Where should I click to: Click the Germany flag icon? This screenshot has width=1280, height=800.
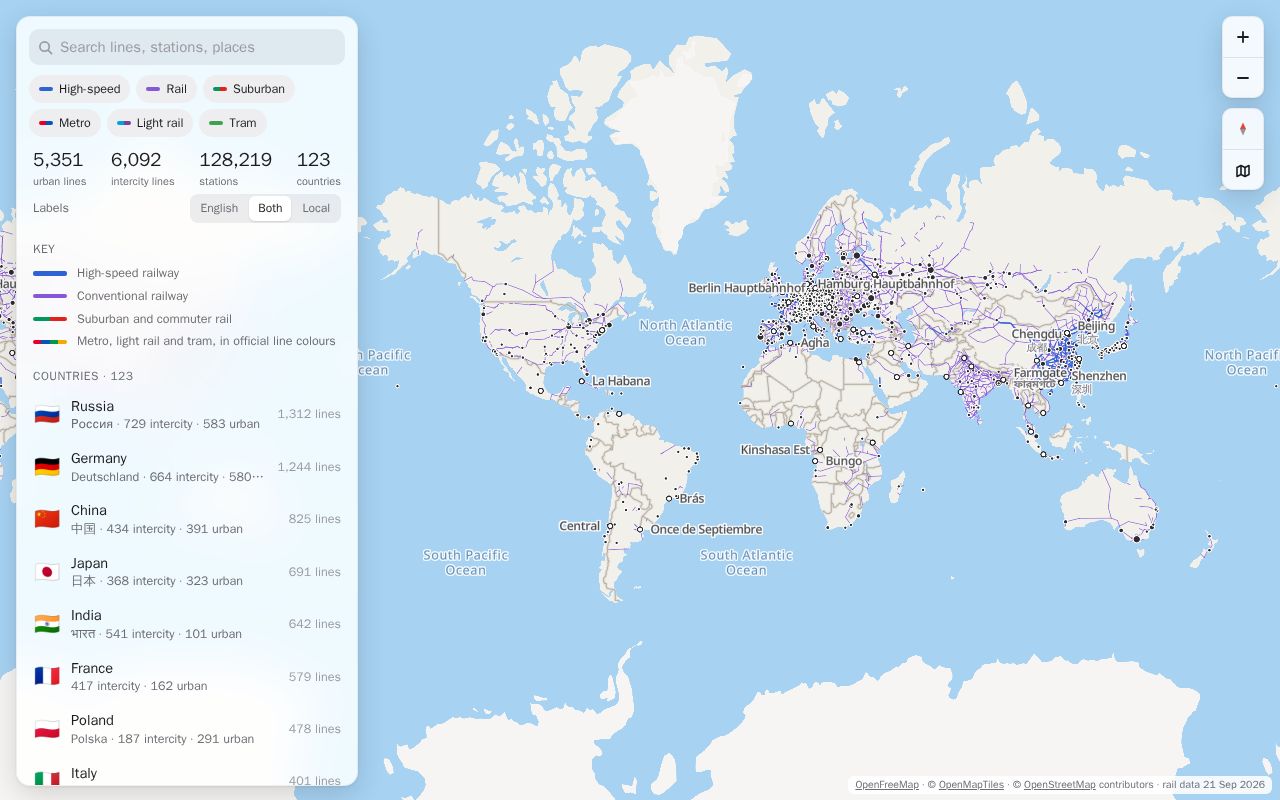coord(47,467)
